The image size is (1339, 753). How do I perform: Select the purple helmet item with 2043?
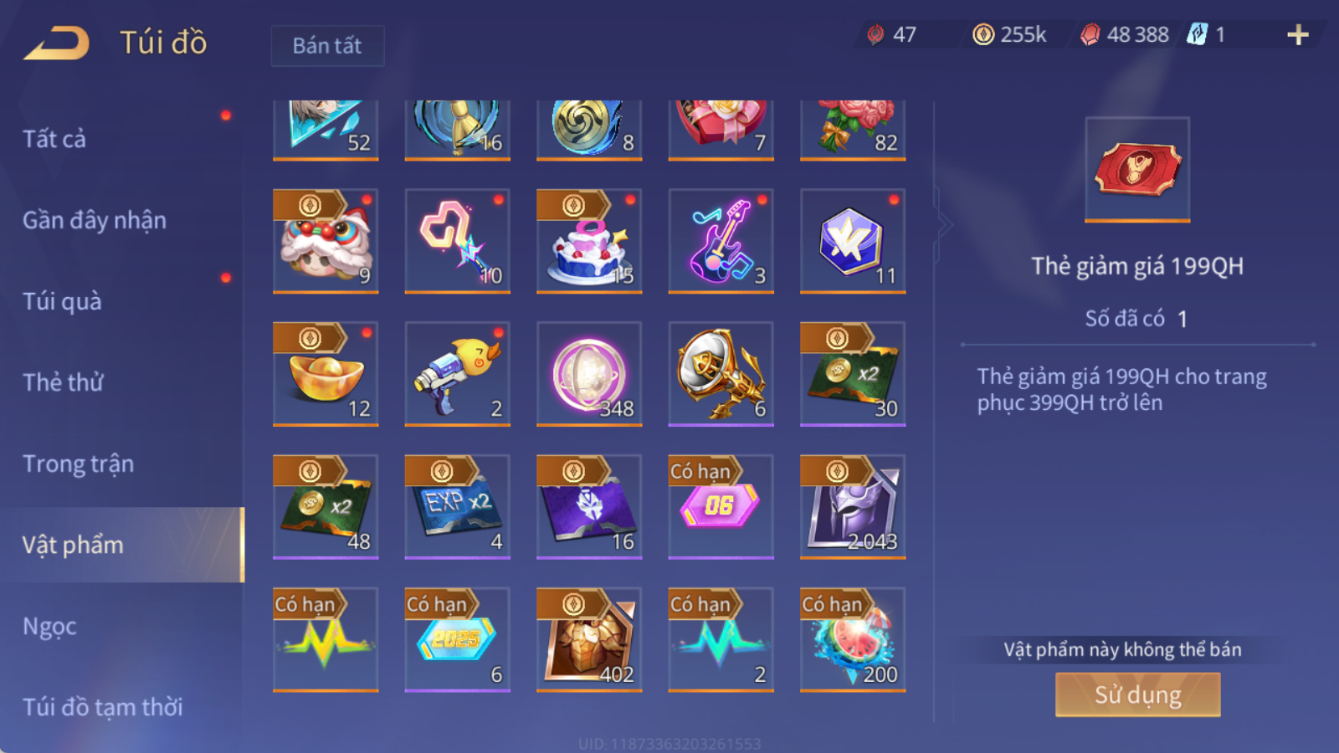[x=853, y=507]
